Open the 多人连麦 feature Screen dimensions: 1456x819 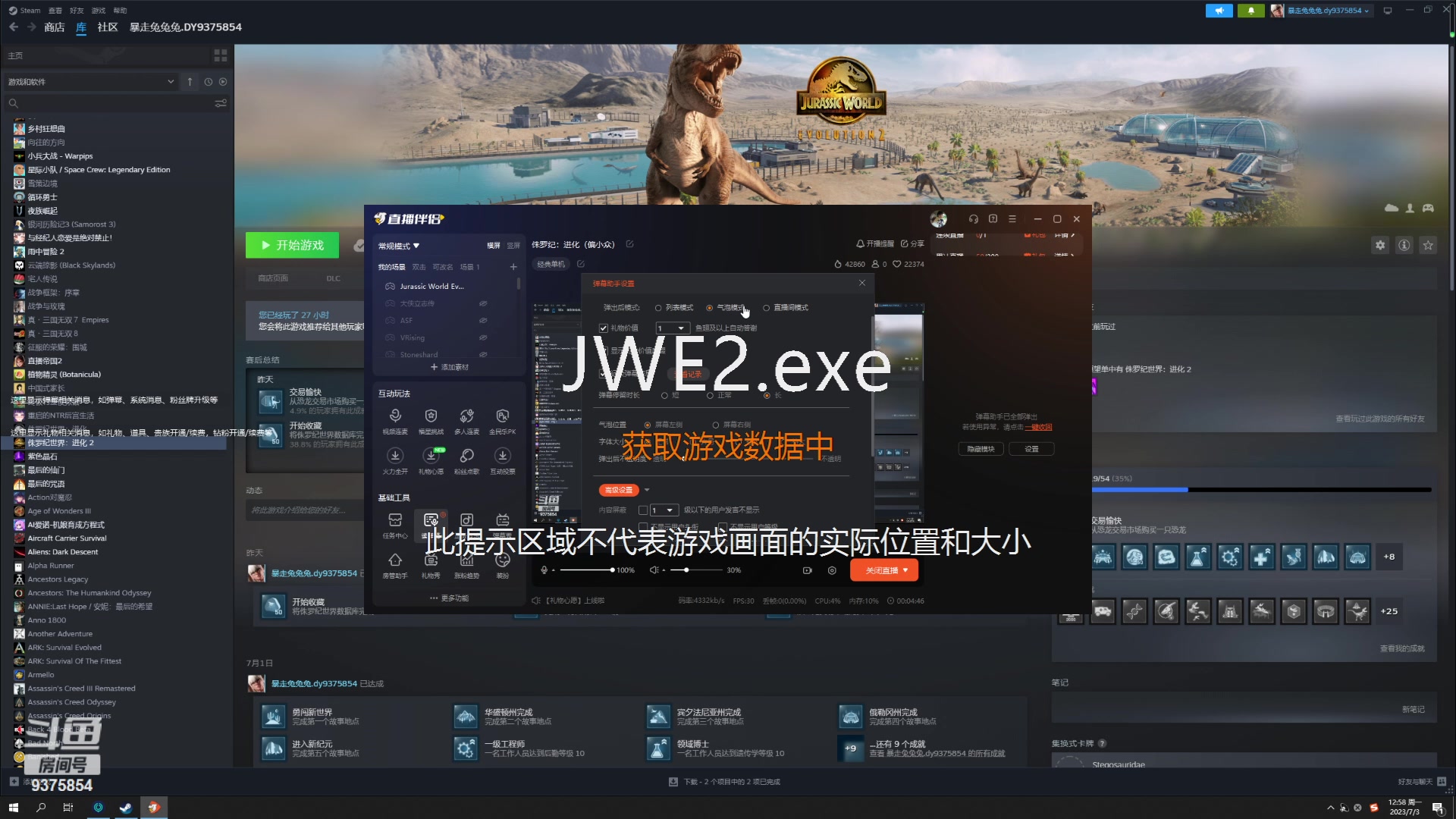(466, 421)
